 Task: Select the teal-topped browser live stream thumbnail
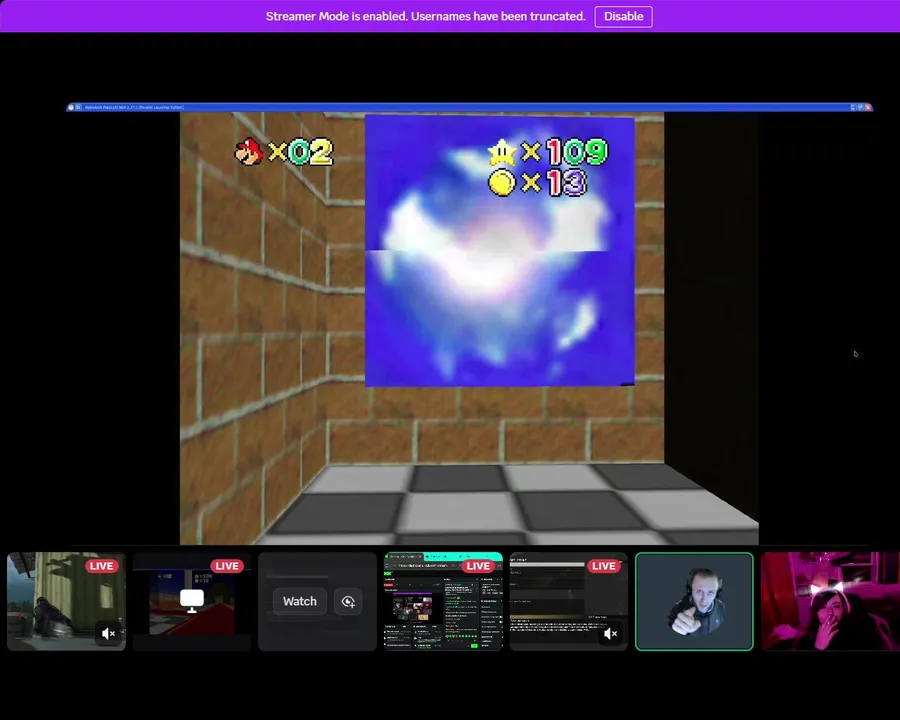click(x=443, y=601)
